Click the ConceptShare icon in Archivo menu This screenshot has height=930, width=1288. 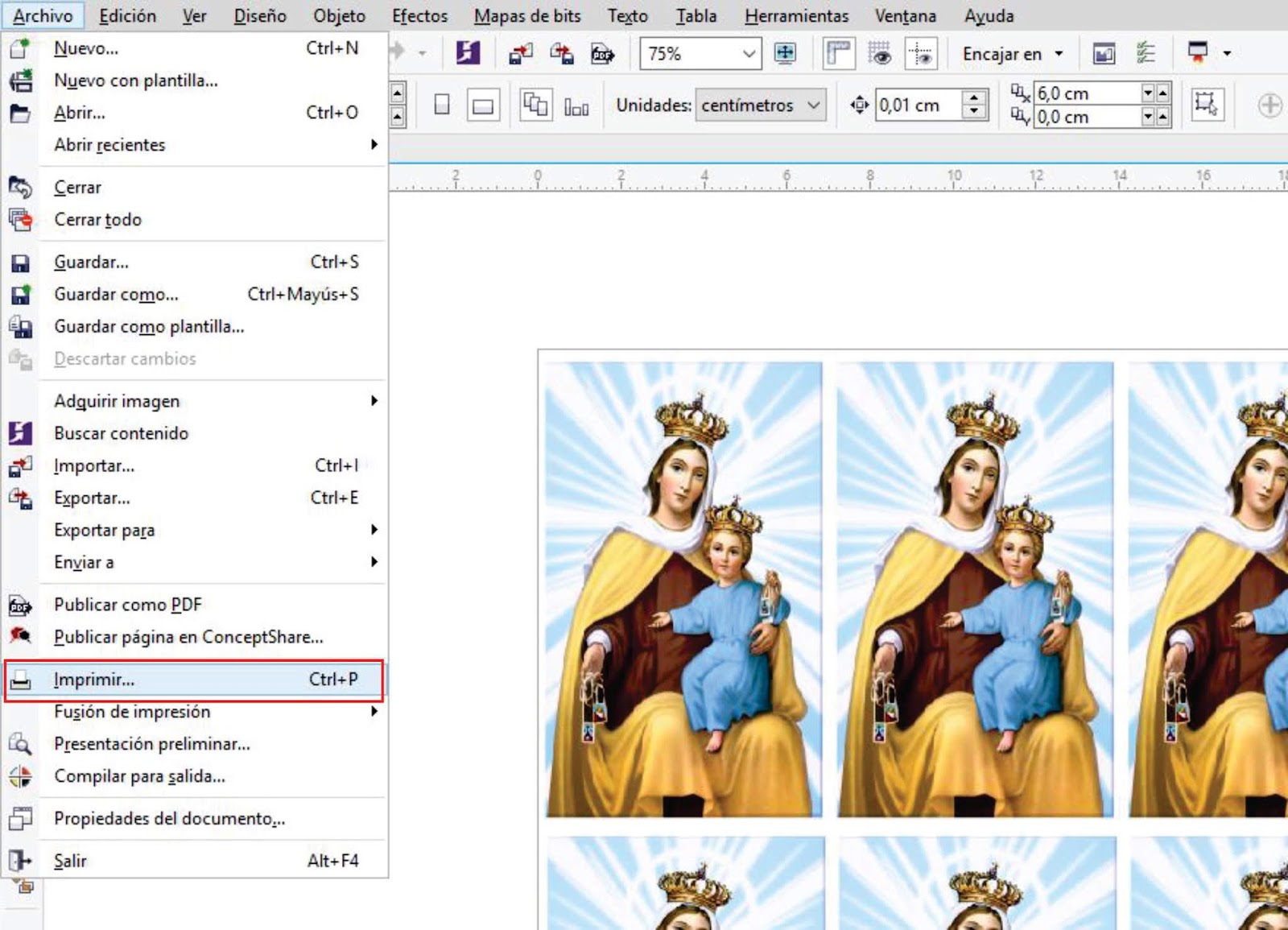pyautogui.click(x=20, y=637)
